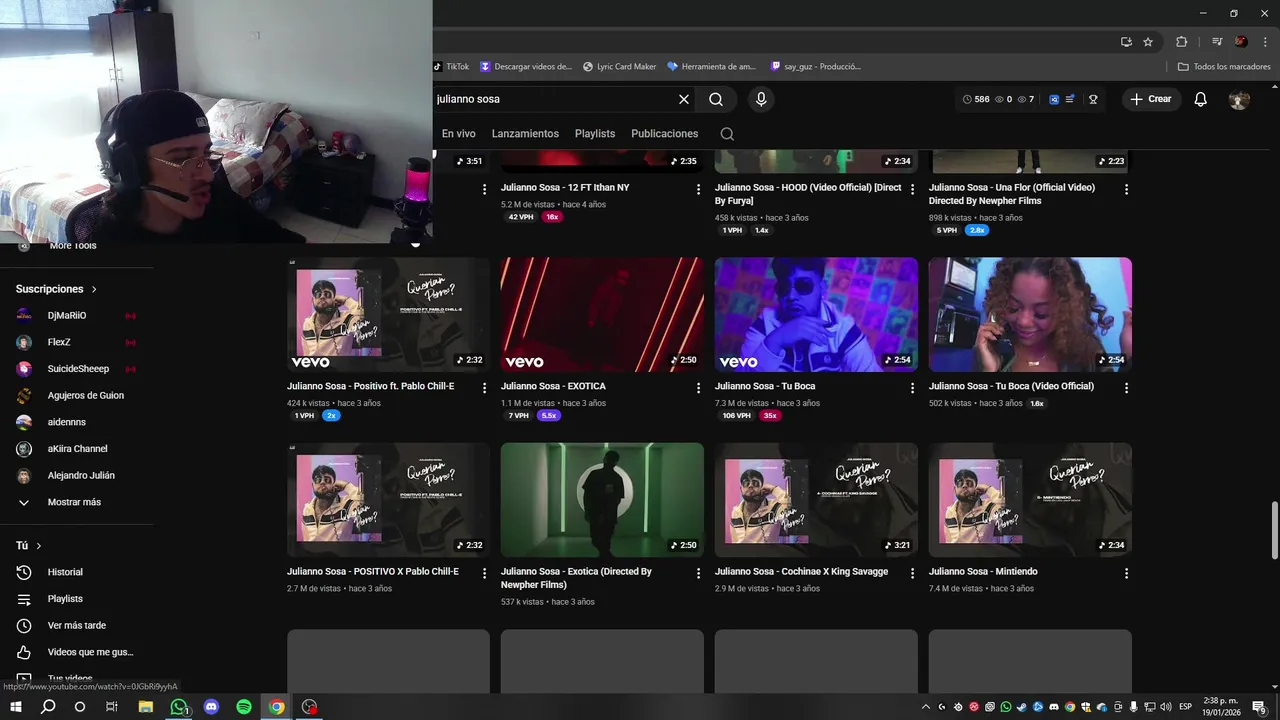This screenshot has height=720, width=1280.
Task: Click the install app icon in address bar
Action: point(1126,42)
